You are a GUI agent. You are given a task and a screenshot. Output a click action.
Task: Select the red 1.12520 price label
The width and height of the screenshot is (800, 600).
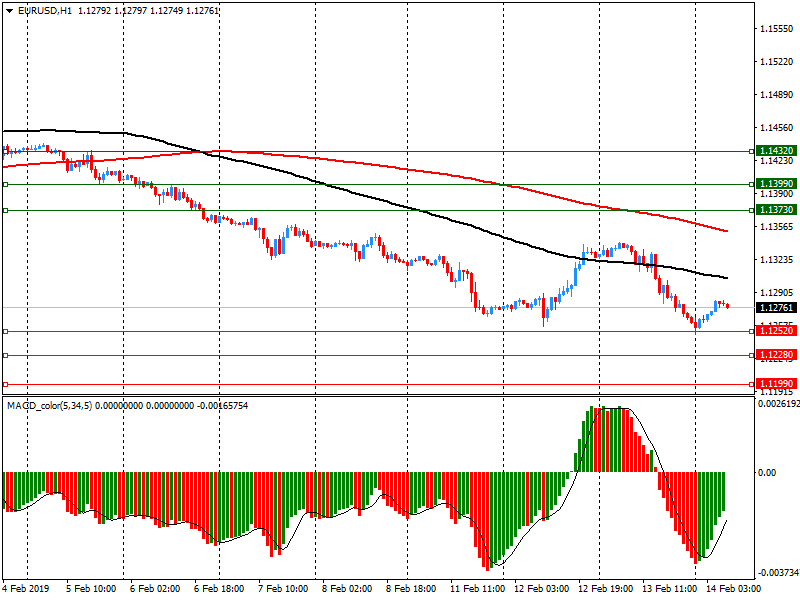coord(775,331)
